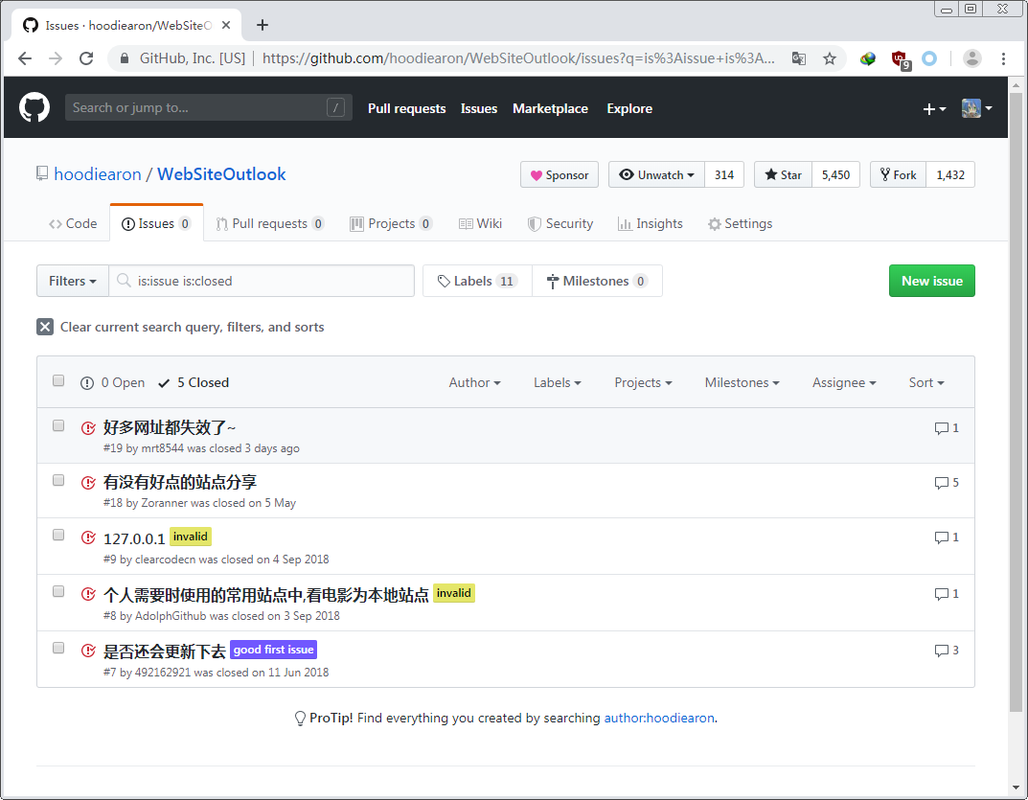Click the magnifier icon in issue filter
Screen dimensions: 1028x800
tap(123, 281)
